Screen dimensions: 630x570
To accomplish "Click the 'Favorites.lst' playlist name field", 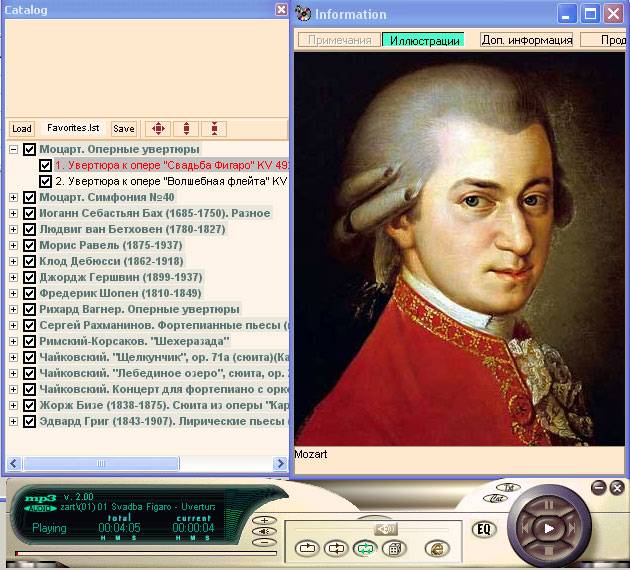I will point(73,128).
